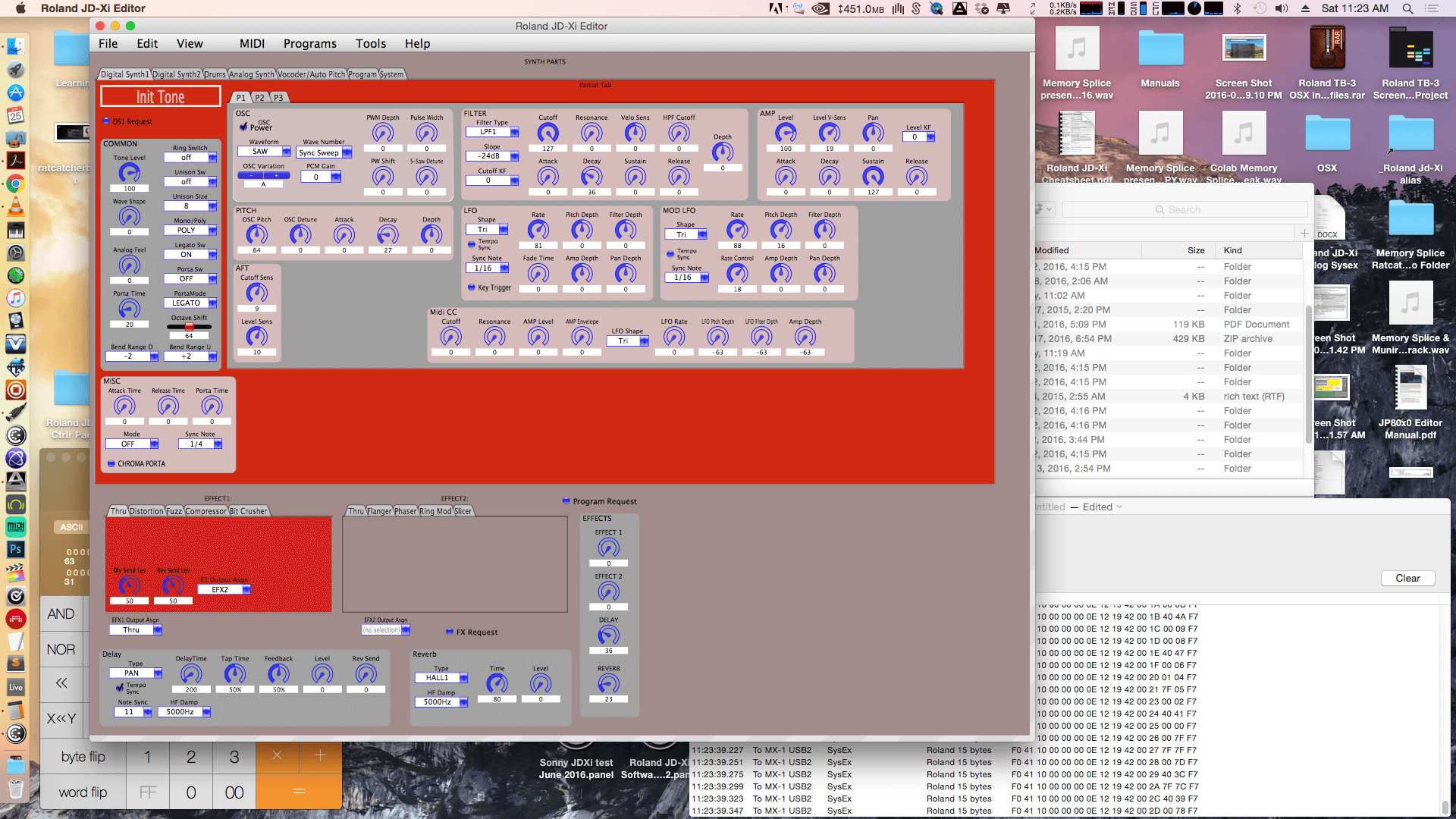Open the Wave Number Sync Sweep dropdown

click(325, 152)
